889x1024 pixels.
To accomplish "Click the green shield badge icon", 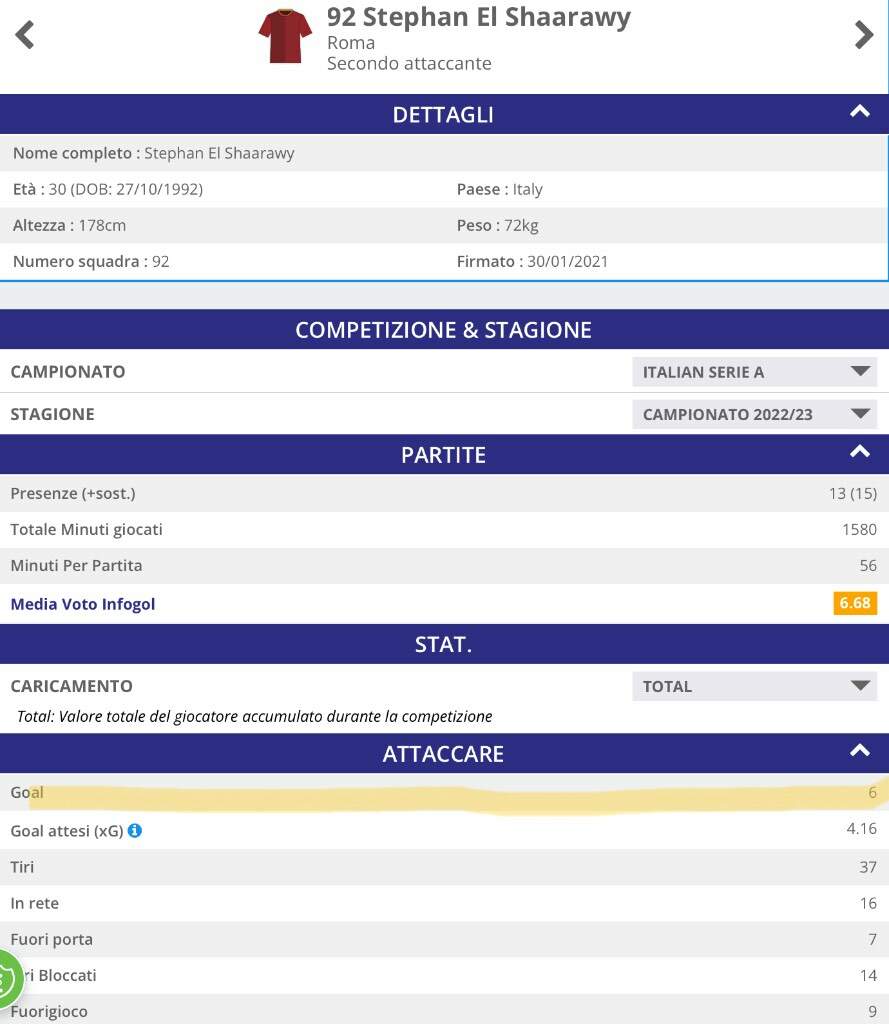I will click(x=7, y=980).
